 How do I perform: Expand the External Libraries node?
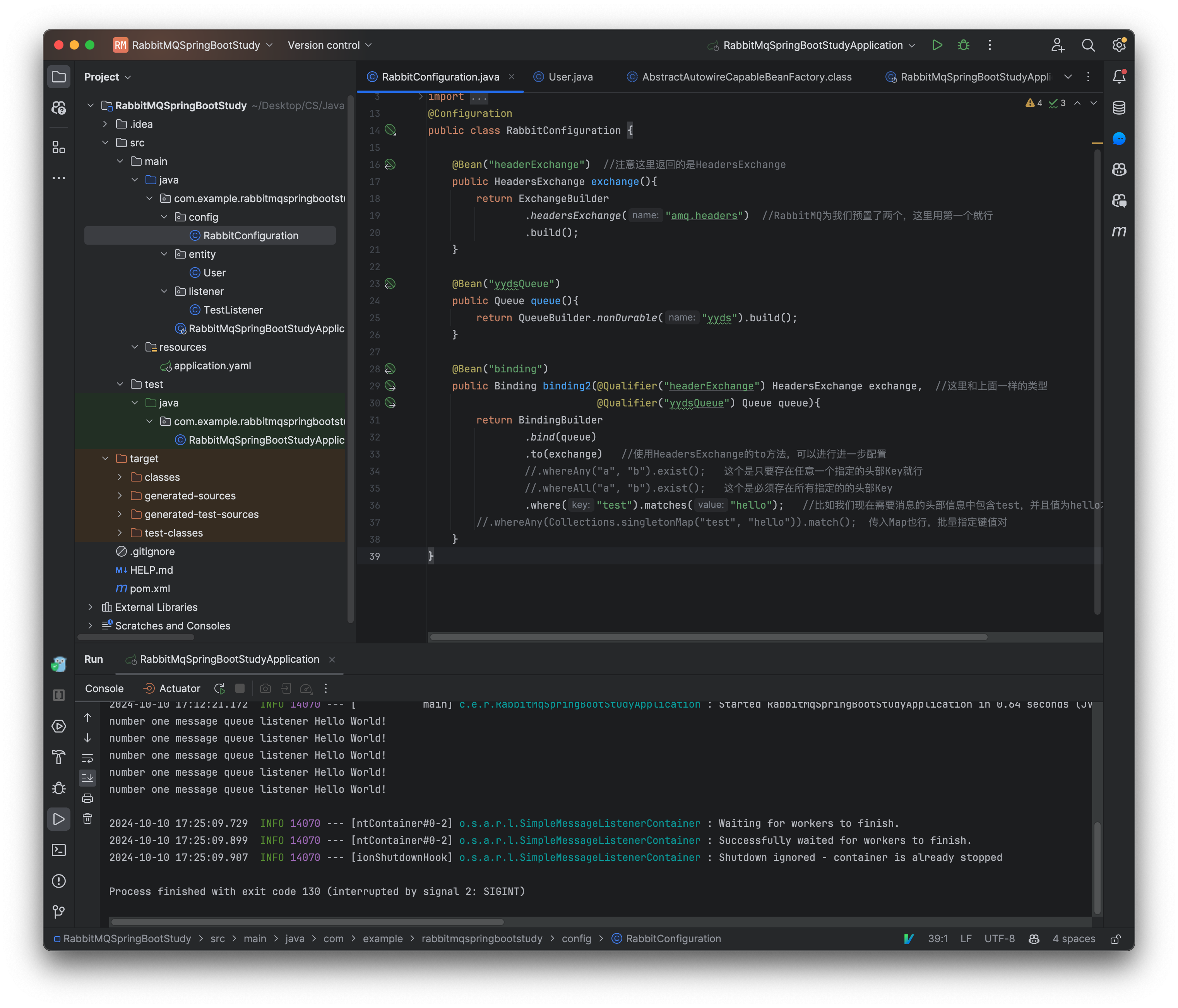(91, 607)
